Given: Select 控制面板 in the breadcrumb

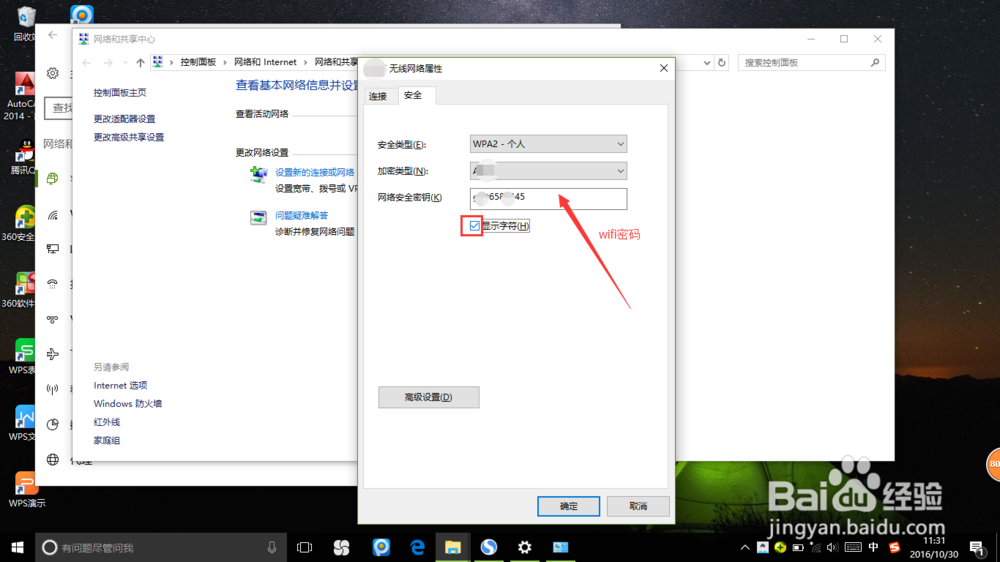Looking at the screenshot, I should point(198,63).
